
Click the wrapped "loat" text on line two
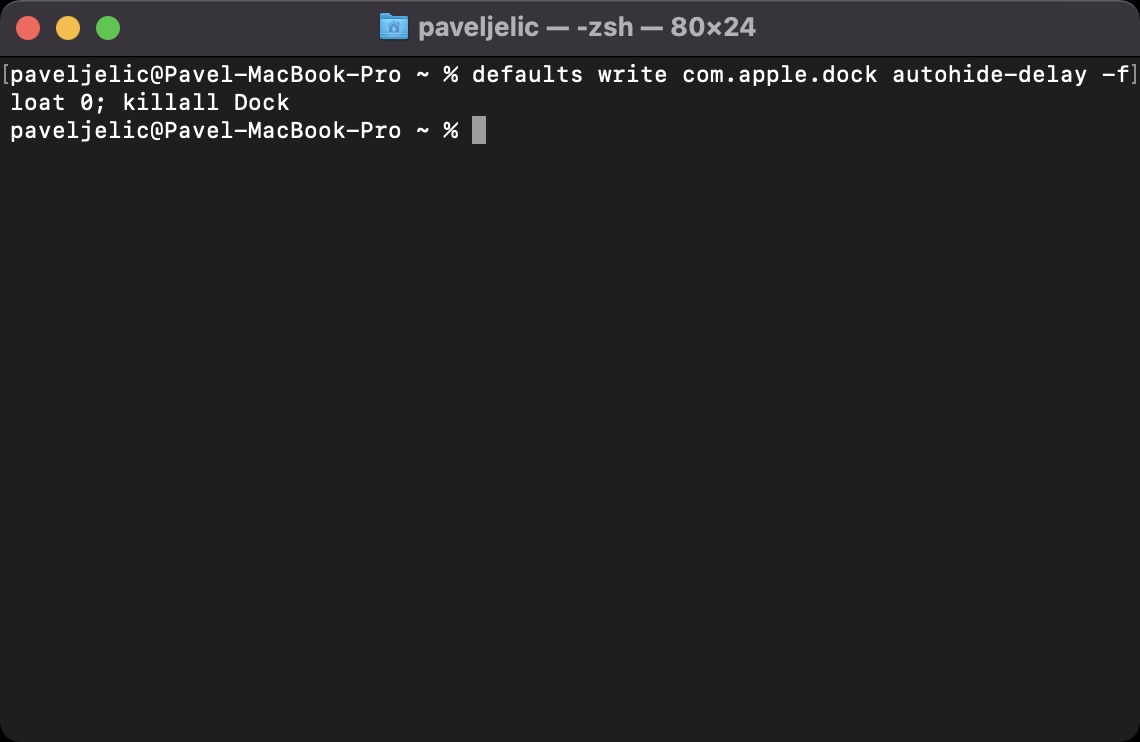[38, 103]
